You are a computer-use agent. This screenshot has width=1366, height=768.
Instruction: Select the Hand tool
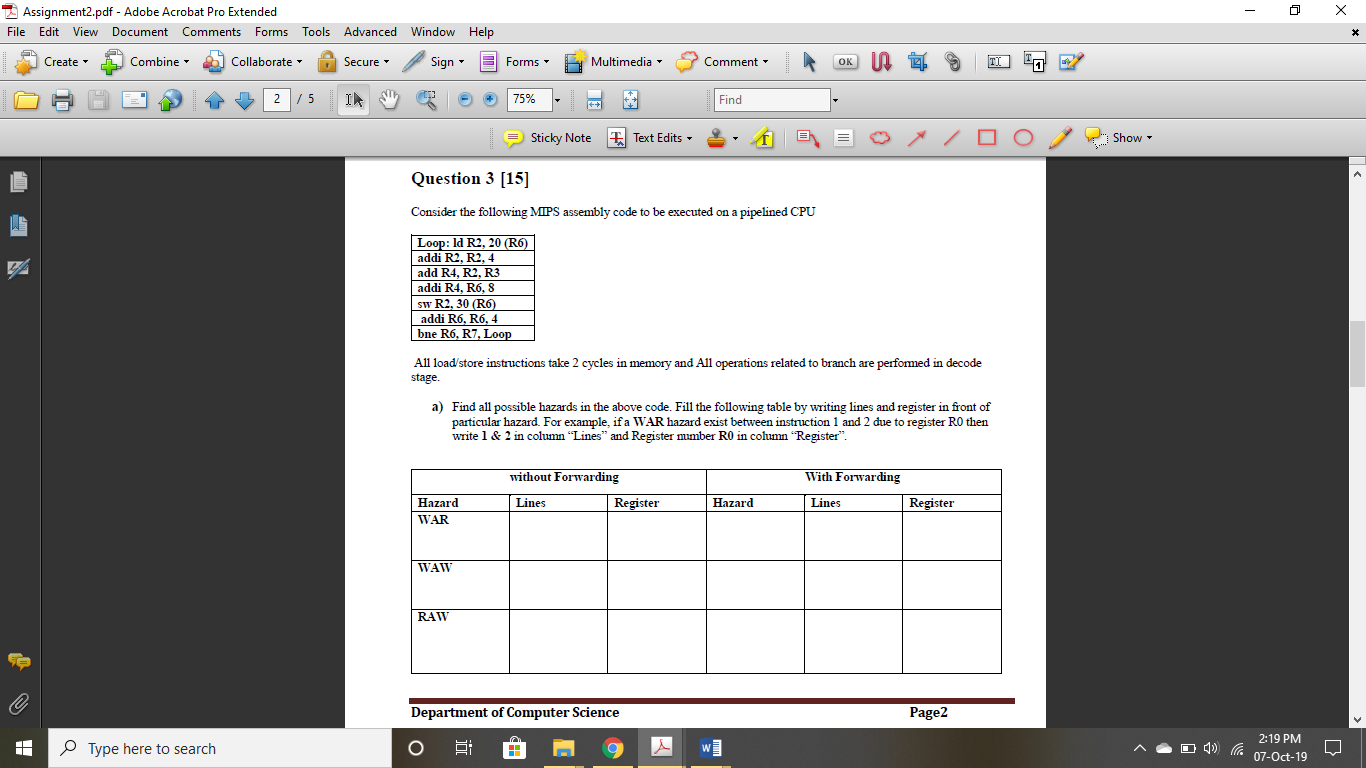(x=389, y=100)
